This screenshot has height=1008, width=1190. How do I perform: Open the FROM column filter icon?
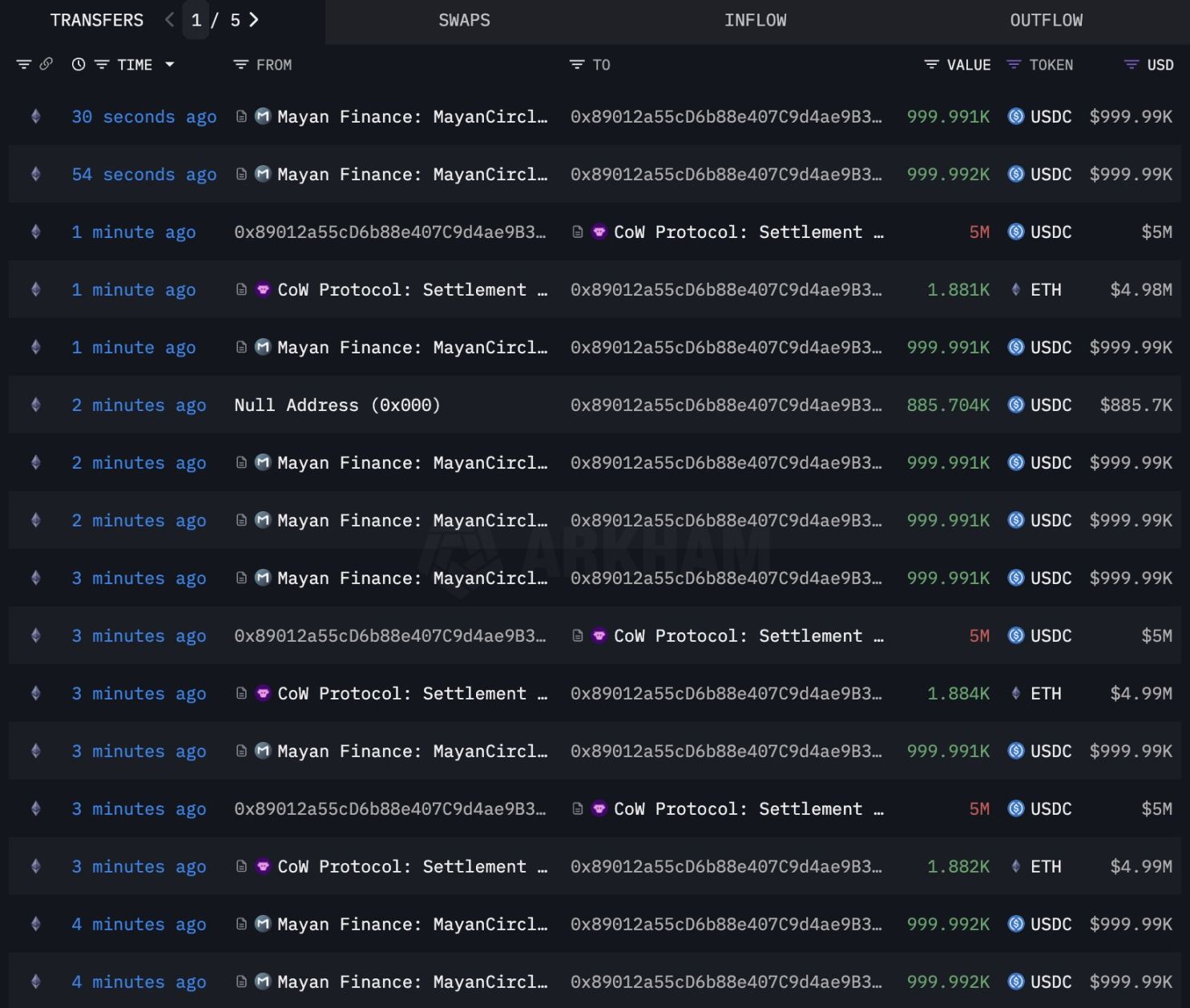(240, 65)
